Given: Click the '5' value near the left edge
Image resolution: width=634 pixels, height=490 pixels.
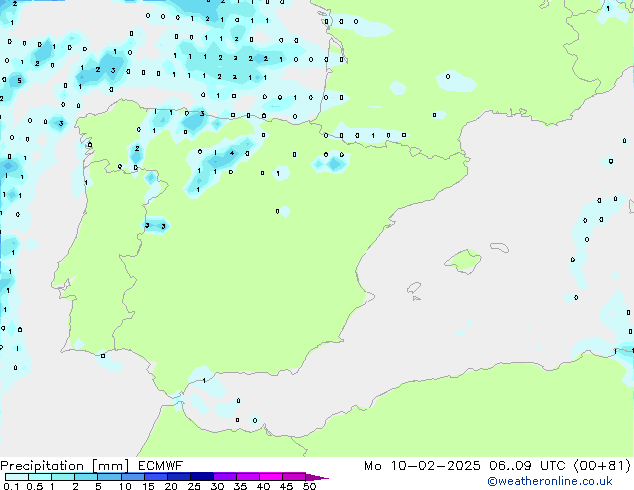Looking at the screenshot, I should click(19, 81).
